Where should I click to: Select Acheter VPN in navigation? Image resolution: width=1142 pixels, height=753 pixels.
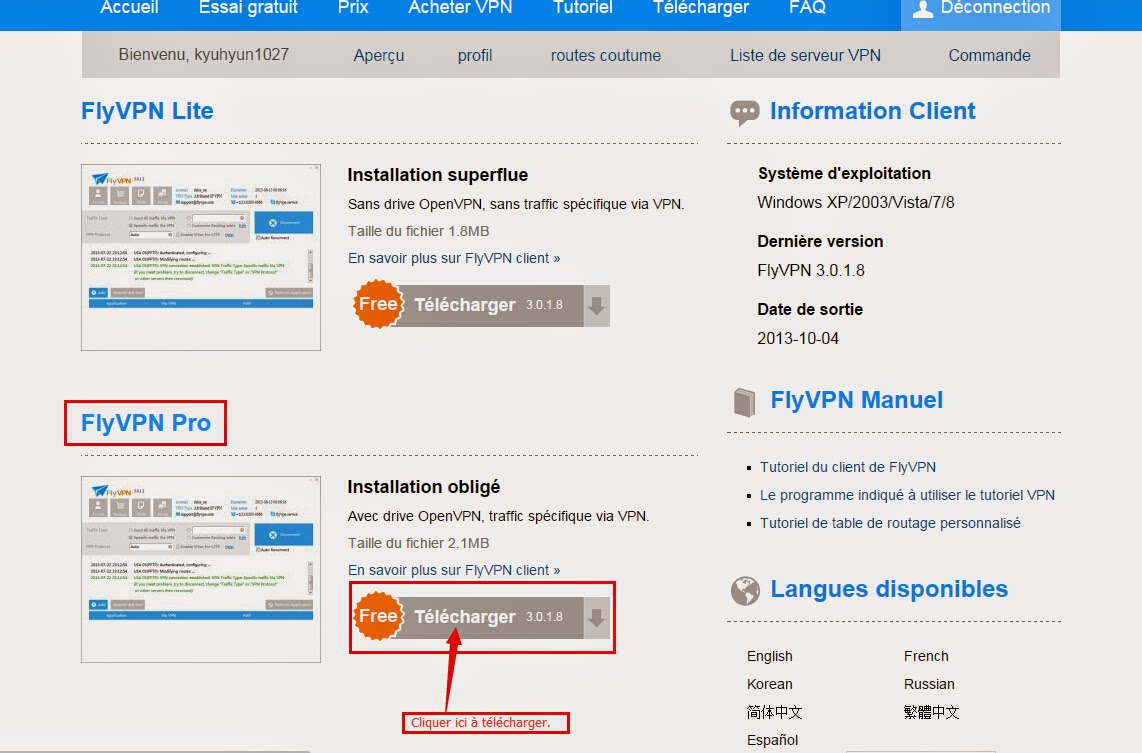tap(460, 8)
